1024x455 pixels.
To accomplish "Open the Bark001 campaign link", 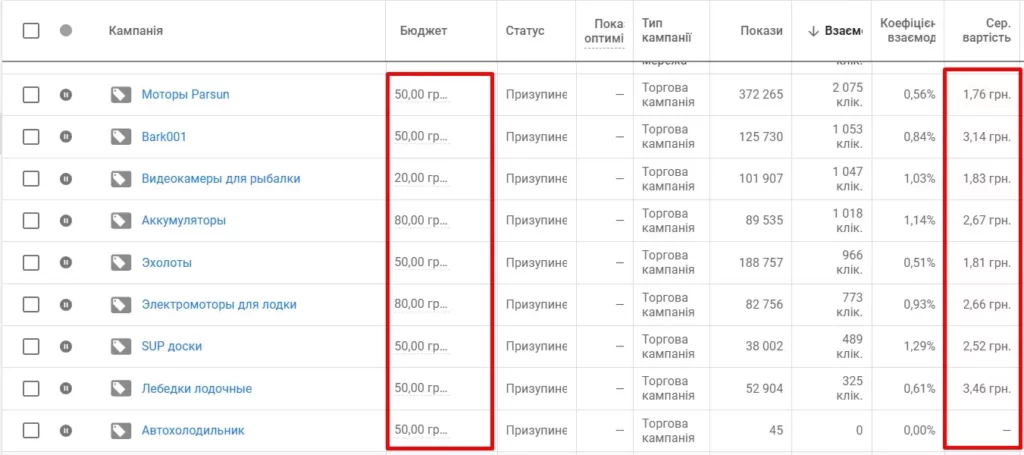I will coord(164,137).
